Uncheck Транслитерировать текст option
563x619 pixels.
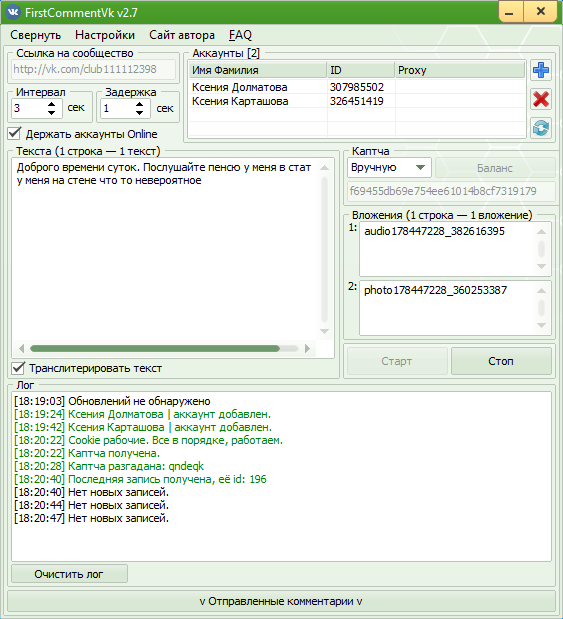click(18, 368)
